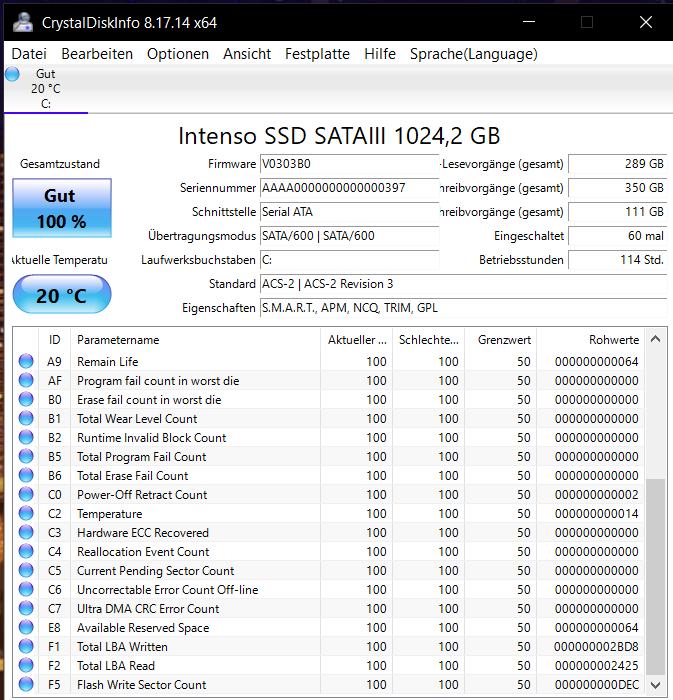This screenshot has width=673, height=700.
Task: Click the status orb for Uncorrectable Error Count Off-line
Action: [x=26, y=589]
